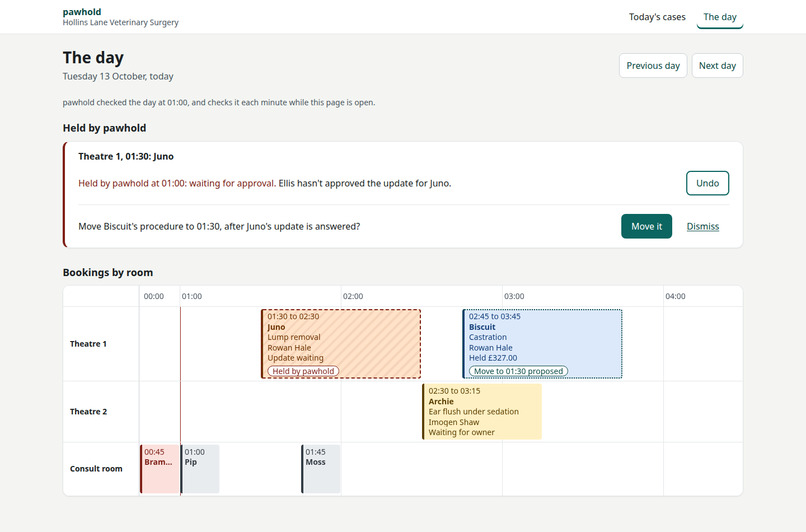The height and width of the screenshot is (532, 806).
Task: Click the 03:00 time header
Action: (514, 296)
